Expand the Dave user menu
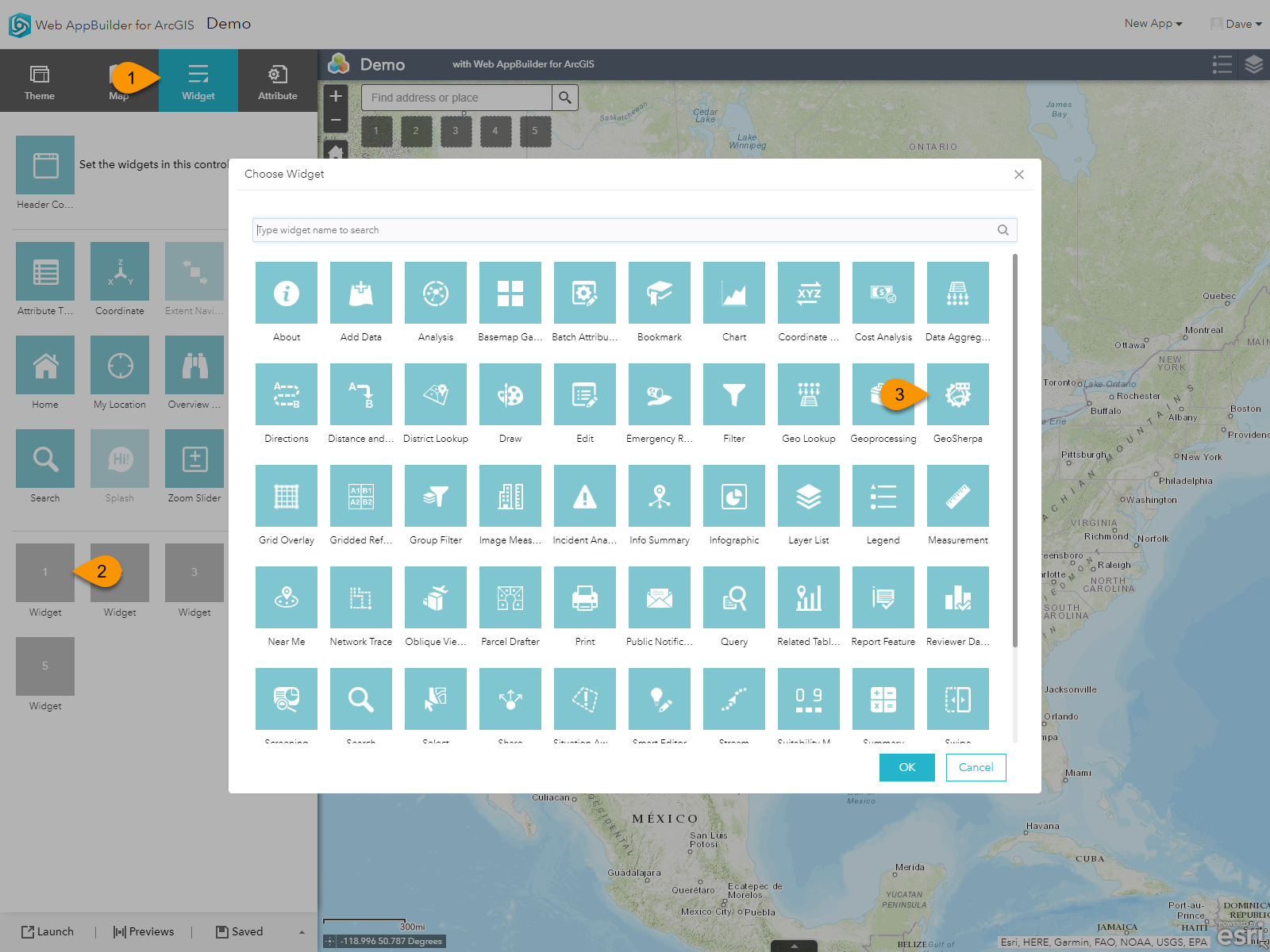The image size is (1270, 952). [x=1237, y=24]
